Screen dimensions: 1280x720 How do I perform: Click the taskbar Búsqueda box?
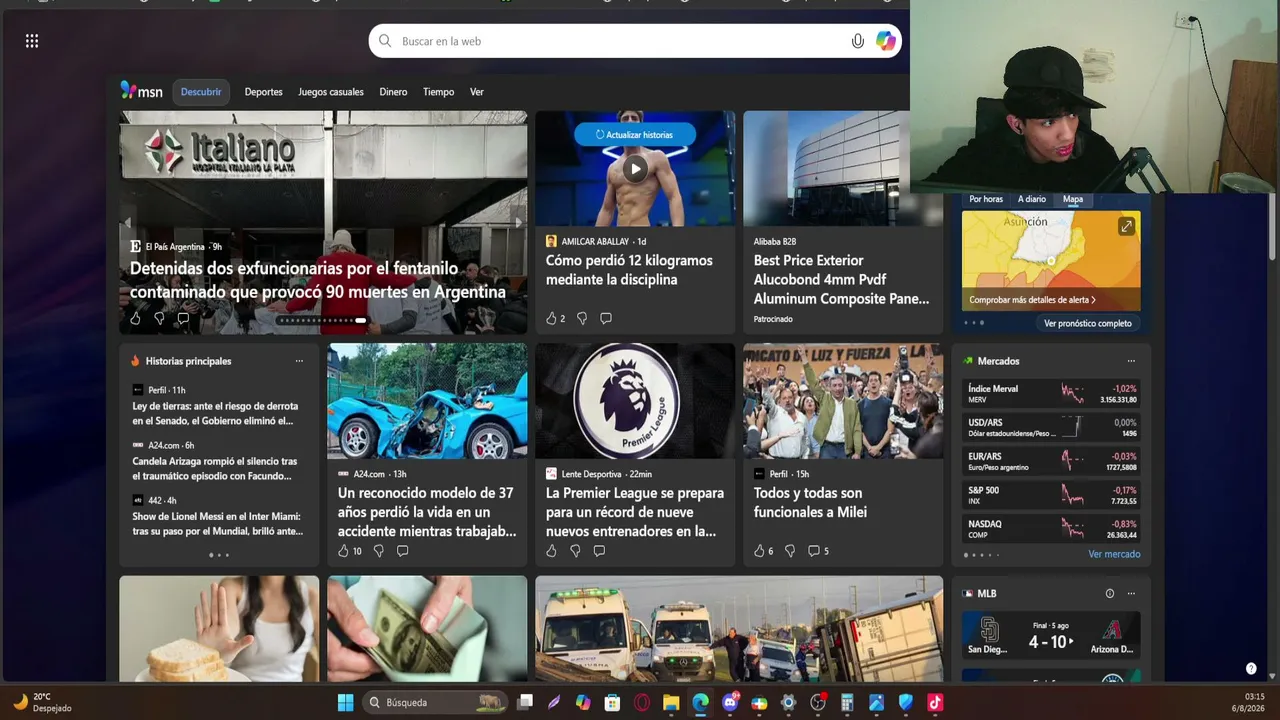(x=433, y=703)
